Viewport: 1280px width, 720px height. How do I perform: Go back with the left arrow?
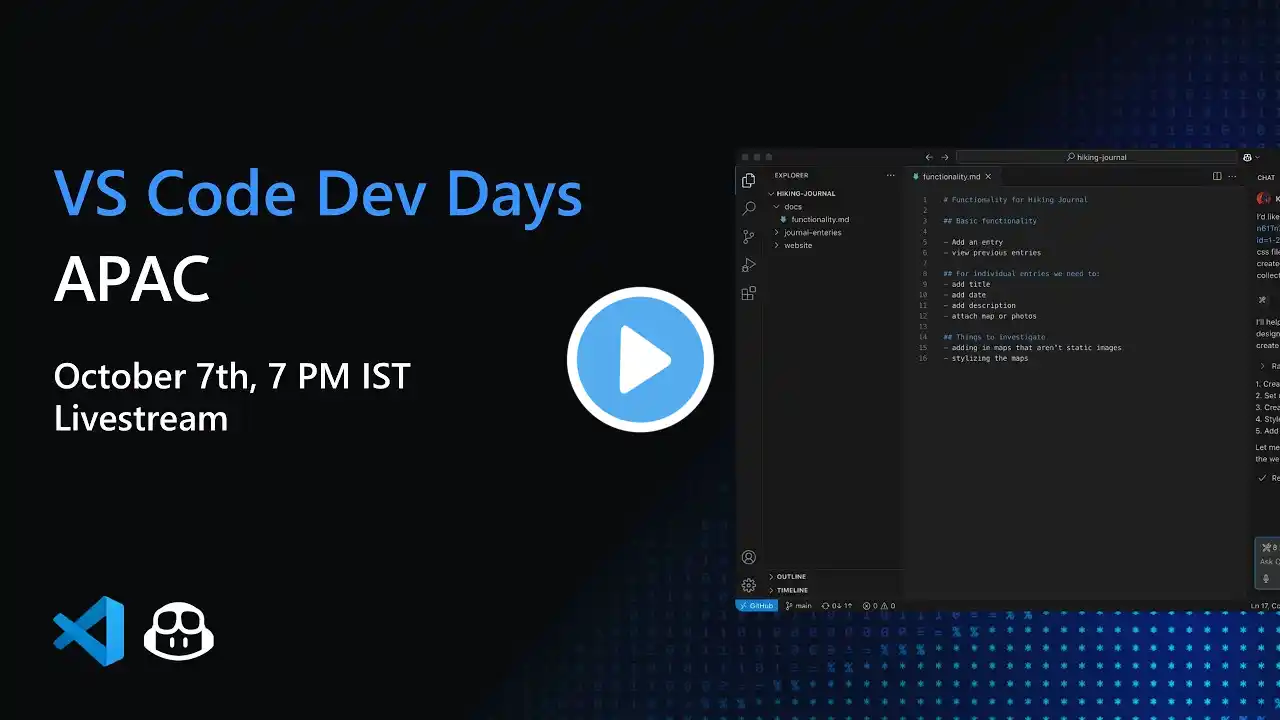click(929, 157)
